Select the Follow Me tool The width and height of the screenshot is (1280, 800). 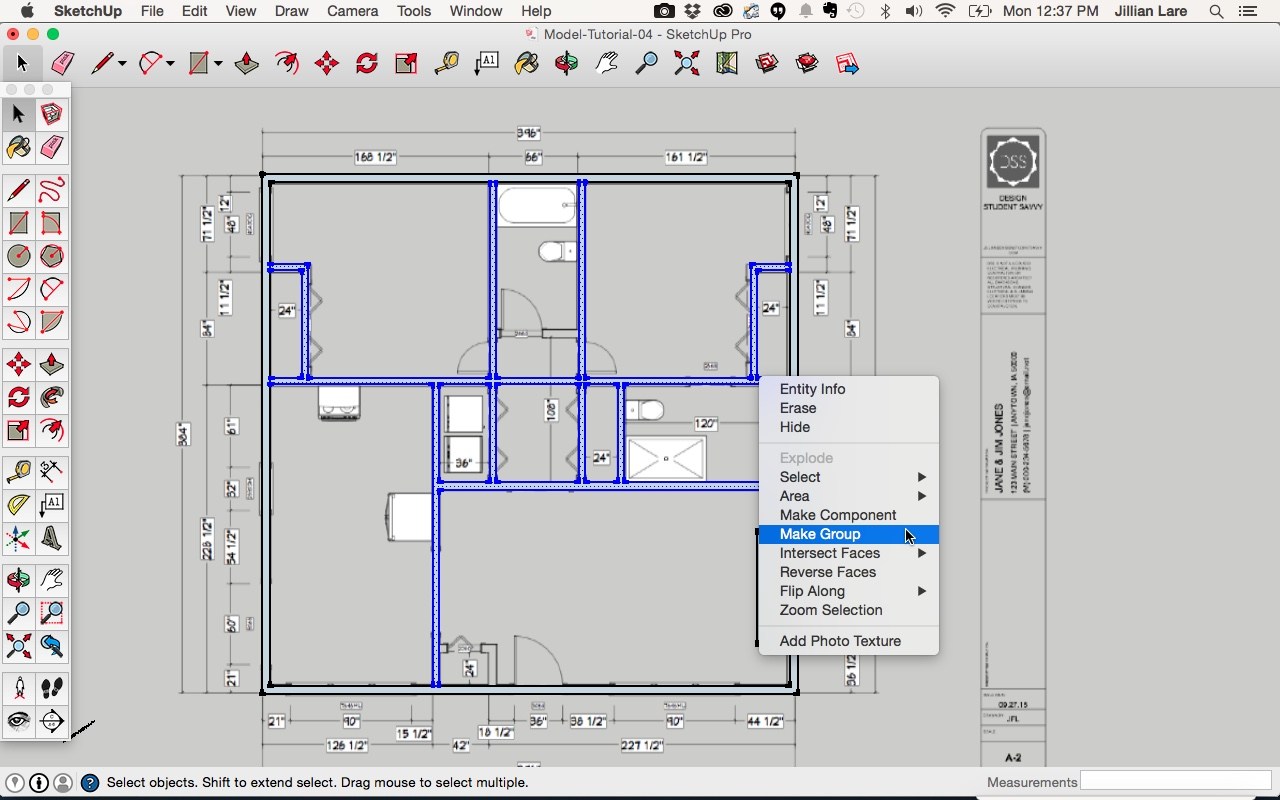coord(52,397)
